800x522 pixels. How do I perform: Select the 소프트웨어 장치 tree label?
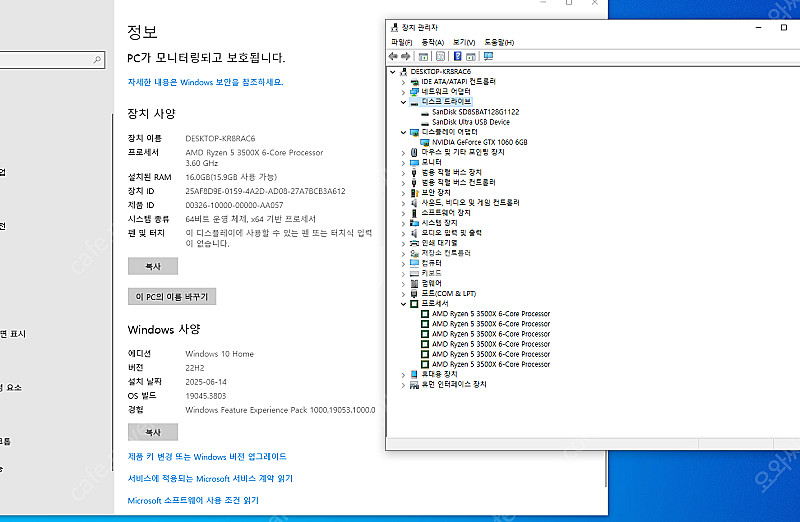pyautogui.click(x=445, y=213)
